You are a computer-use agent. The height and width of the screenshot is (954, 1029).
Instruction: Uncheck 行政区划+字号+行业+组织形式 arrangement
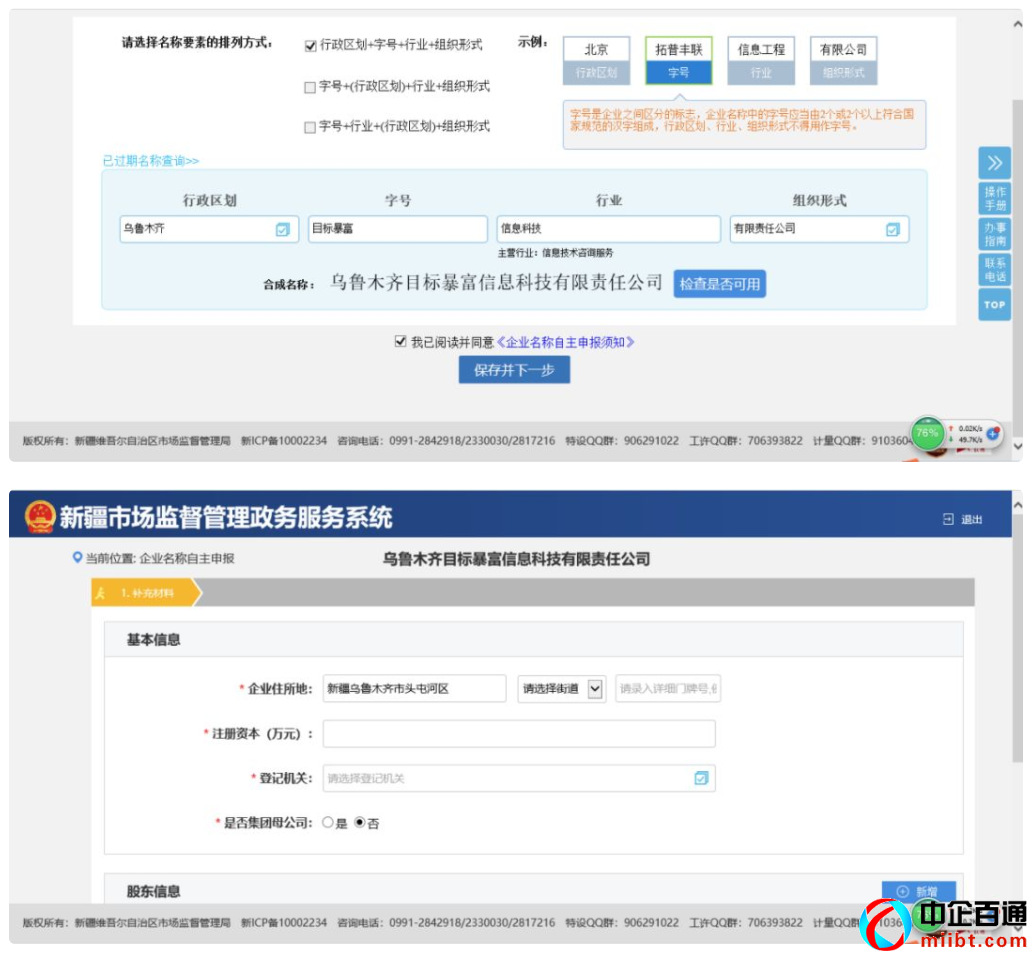(309, 44)
